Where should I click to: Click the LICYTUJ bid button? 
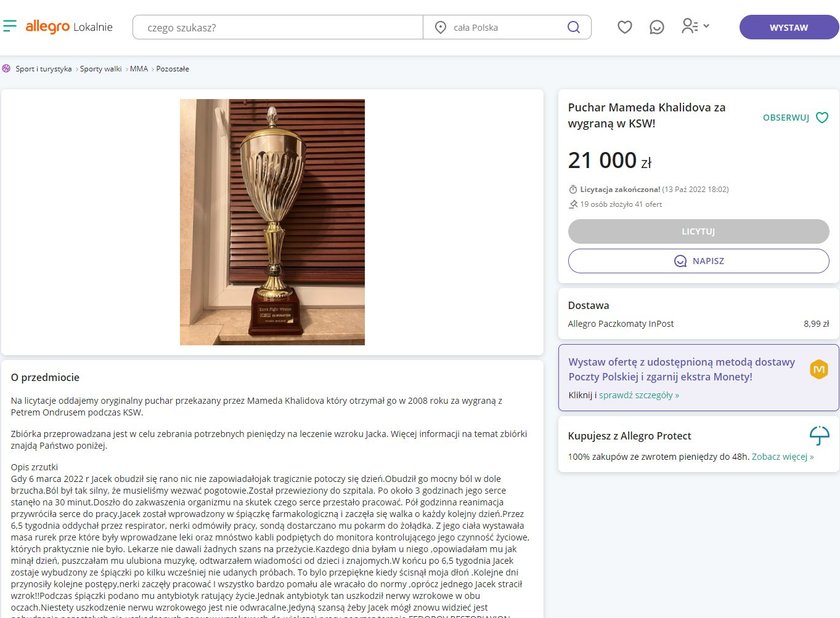699,231
